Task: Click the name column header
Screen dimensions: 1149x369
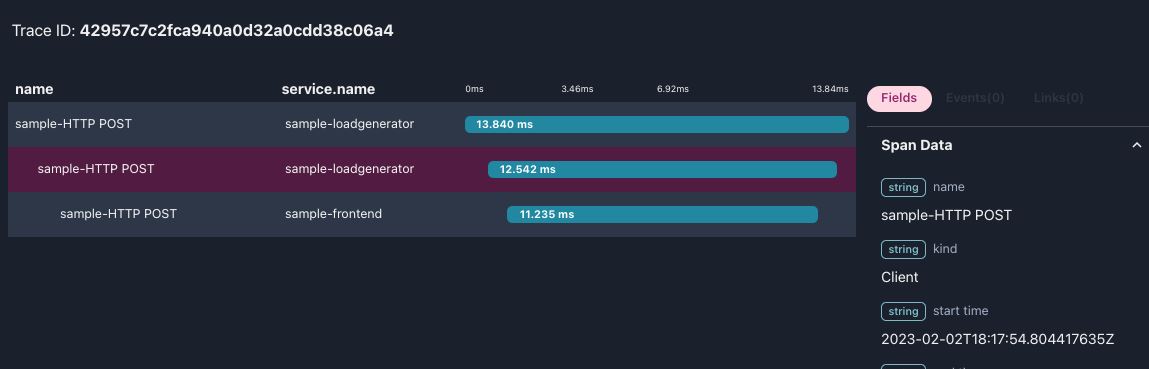Action: click(x=34, y=89)
